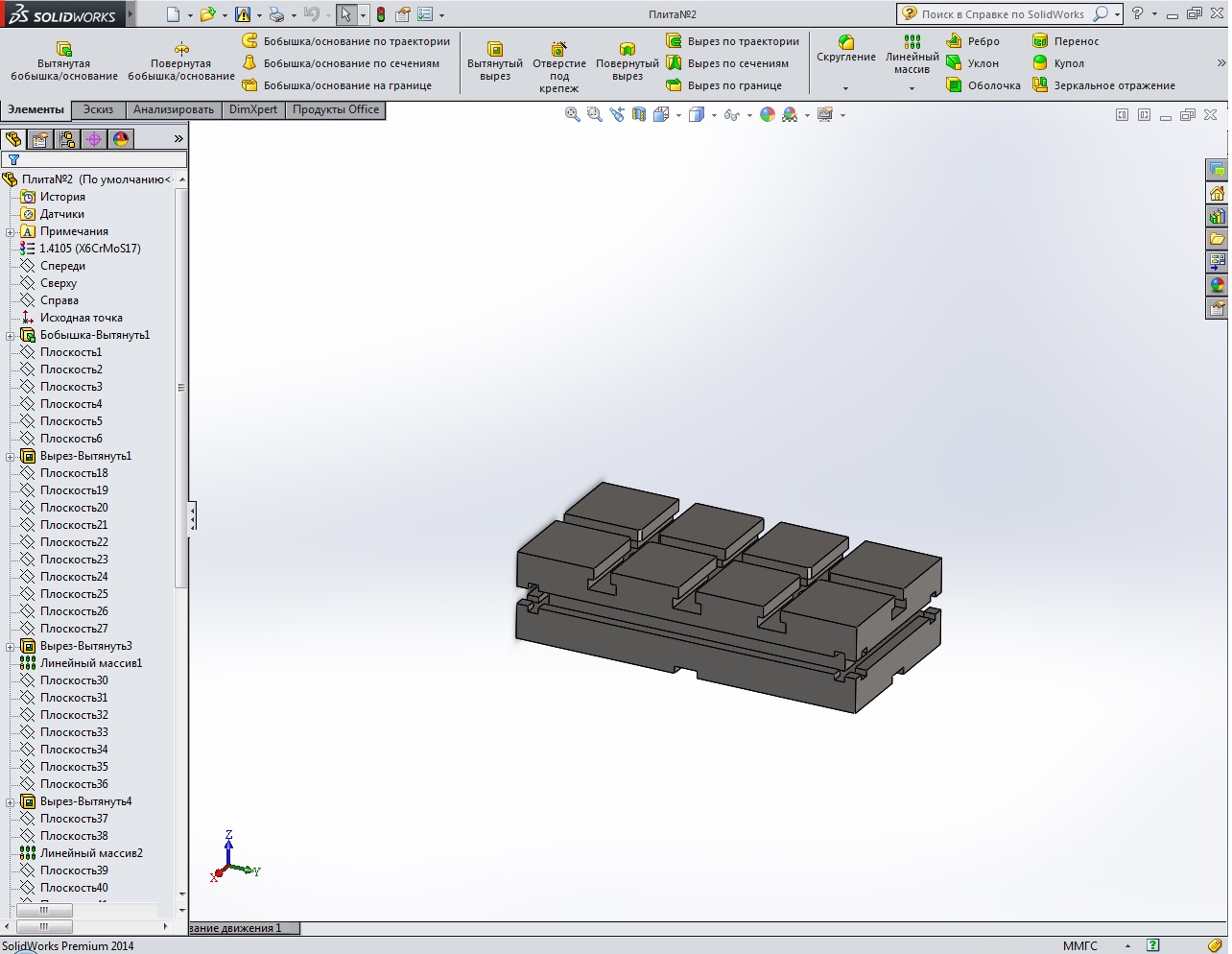Screen dimensions: 1232x954
Task: Open SolidWorks Resources home icon in task pane
Action: [x=1218, y=193]
